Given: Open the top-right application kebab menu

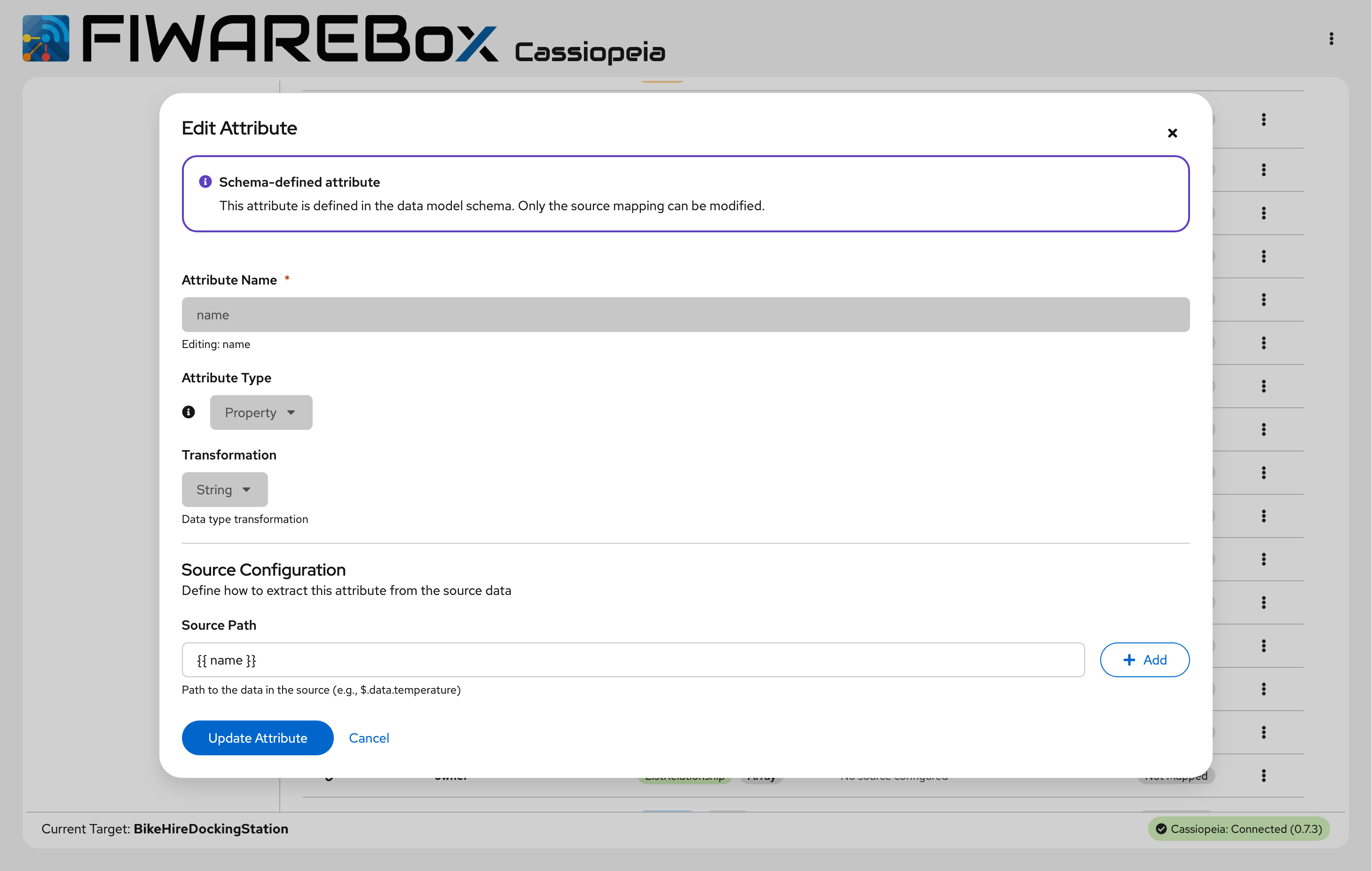Looking at the screenshot, I should (1331, 39).
